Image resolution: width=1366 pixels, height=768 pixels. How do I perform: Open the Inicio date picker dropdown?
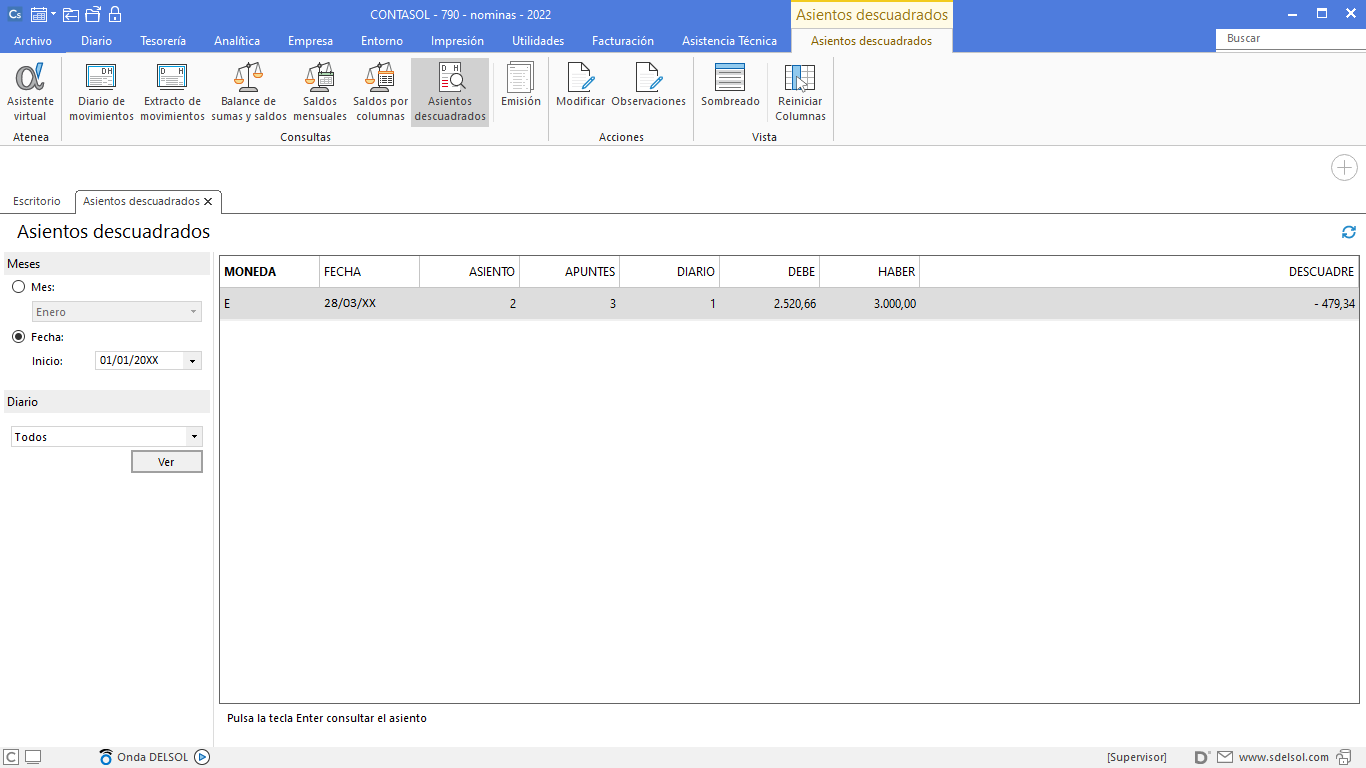tap(192, 360)
